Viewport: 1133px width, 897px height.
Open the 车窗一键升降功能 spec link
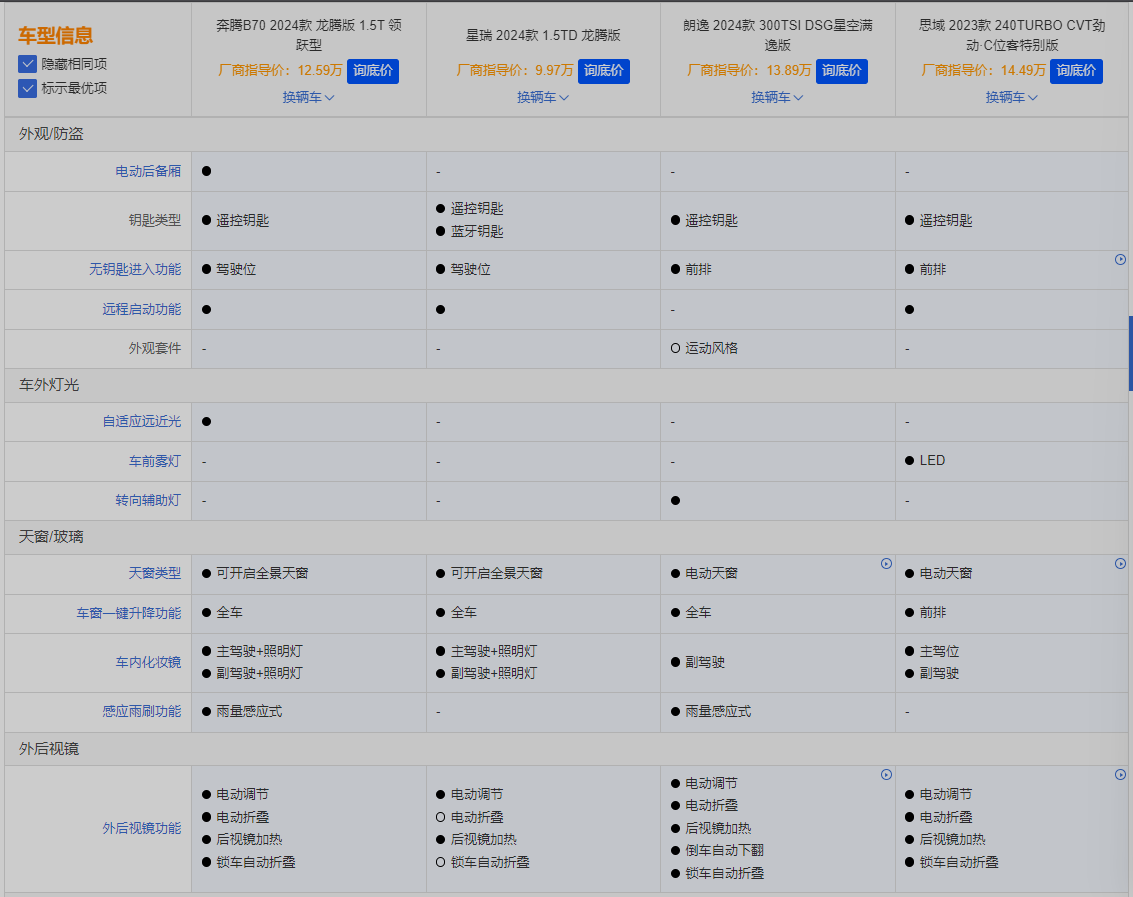point(129,613)
